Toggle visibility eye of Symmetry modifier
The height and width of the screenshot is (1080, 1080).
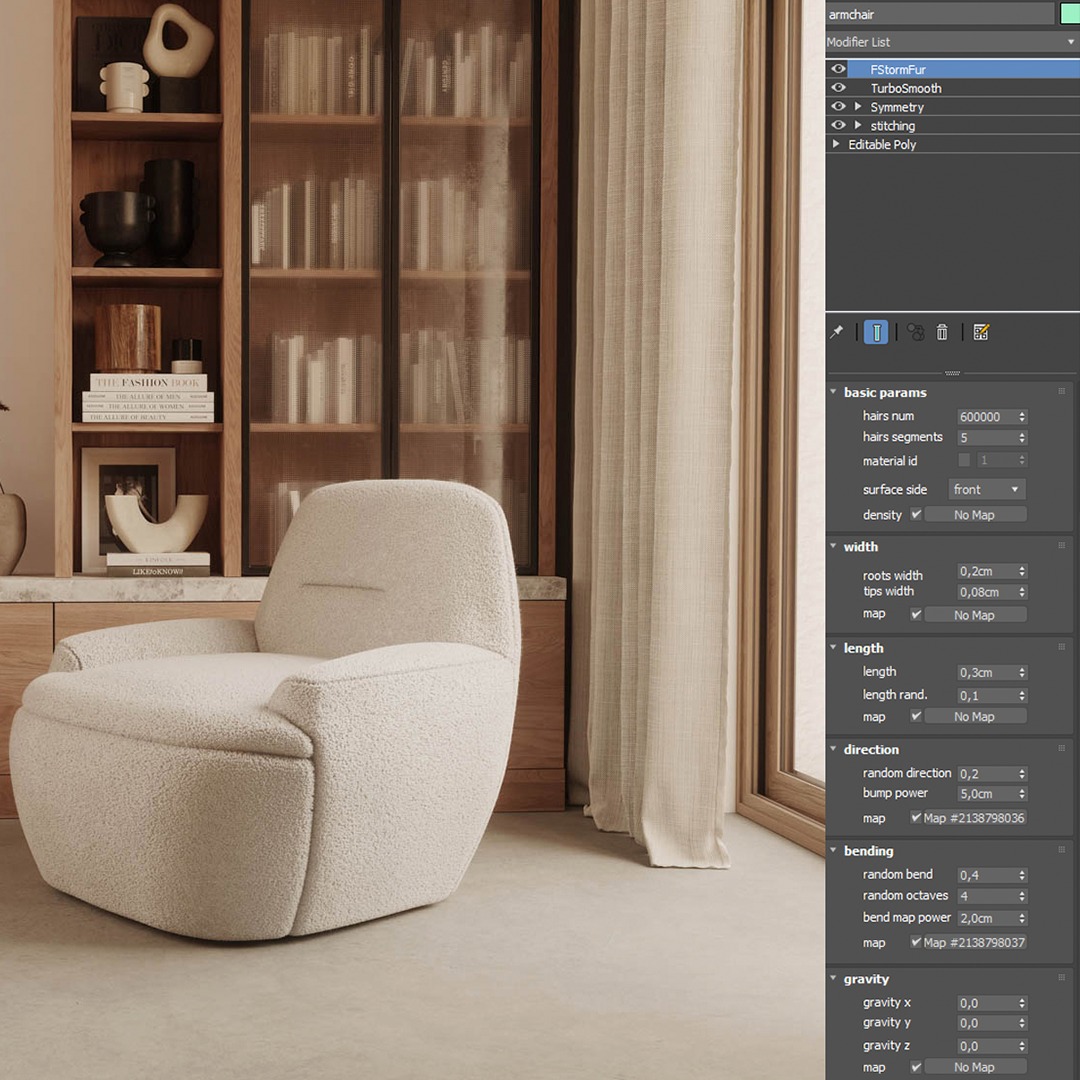[838, 106]
